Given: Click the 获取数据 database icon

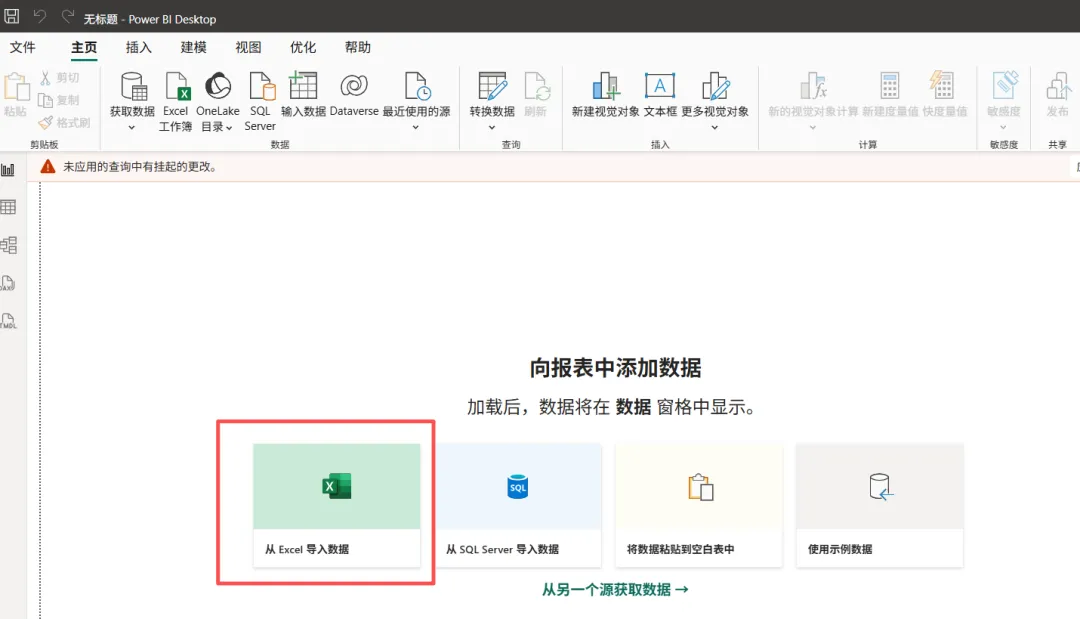Looking at the screenshot, I should point(133,87).
